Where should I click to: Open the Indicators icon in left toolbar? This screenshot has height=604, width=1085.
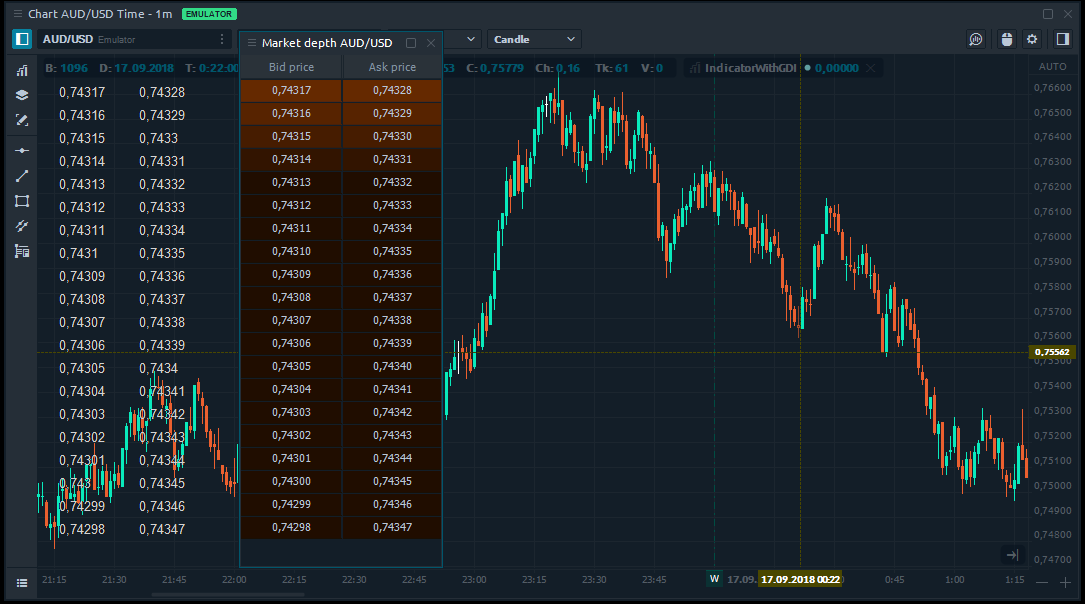(21, 71)
